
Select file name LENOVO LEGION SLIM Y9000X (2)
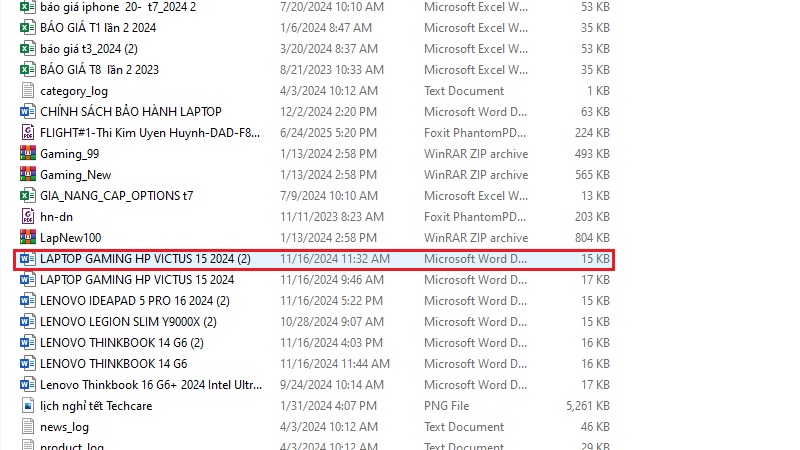tap(129, 321)
